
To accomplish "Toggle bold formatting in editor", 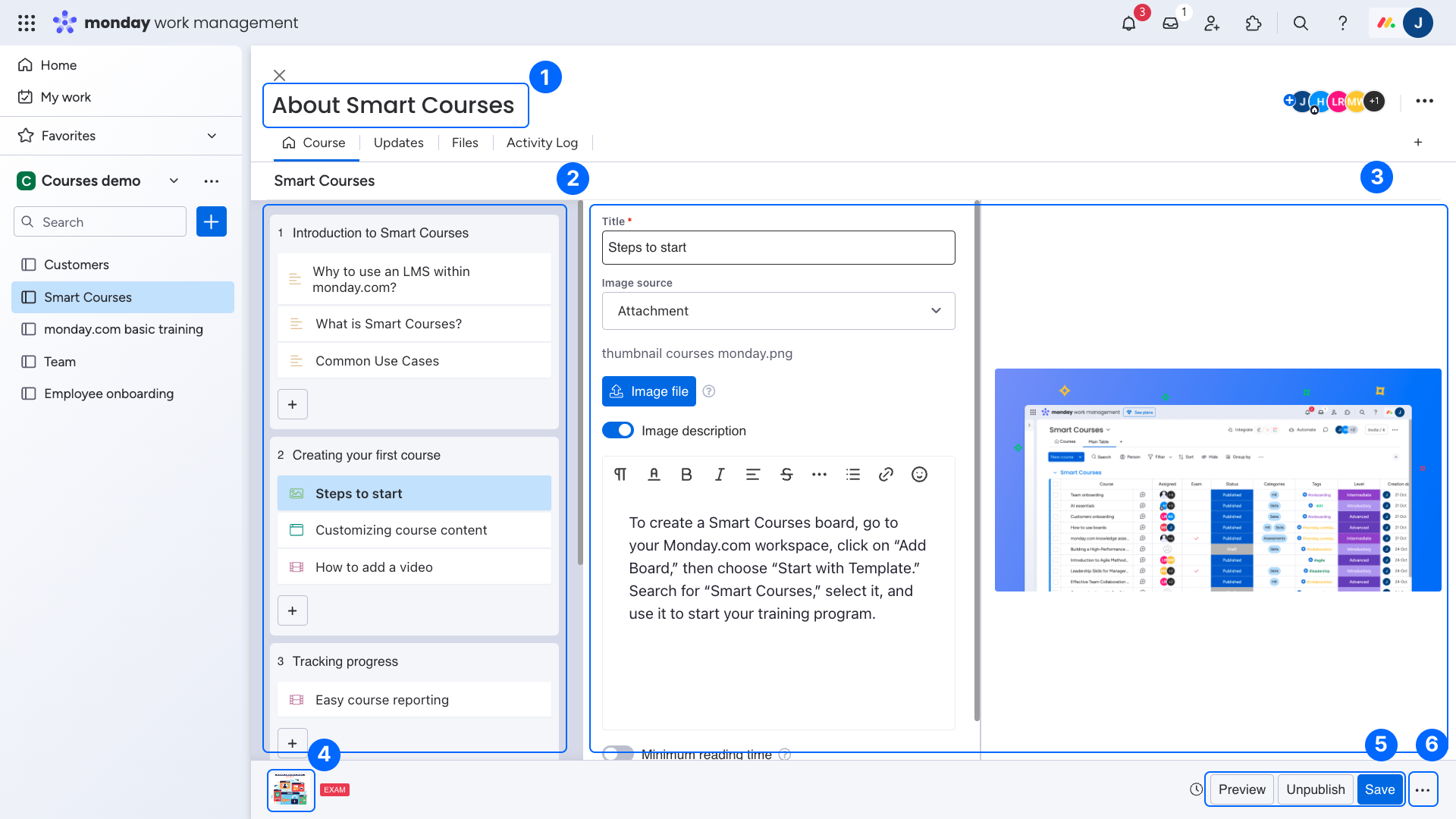I will click(686, 475).
